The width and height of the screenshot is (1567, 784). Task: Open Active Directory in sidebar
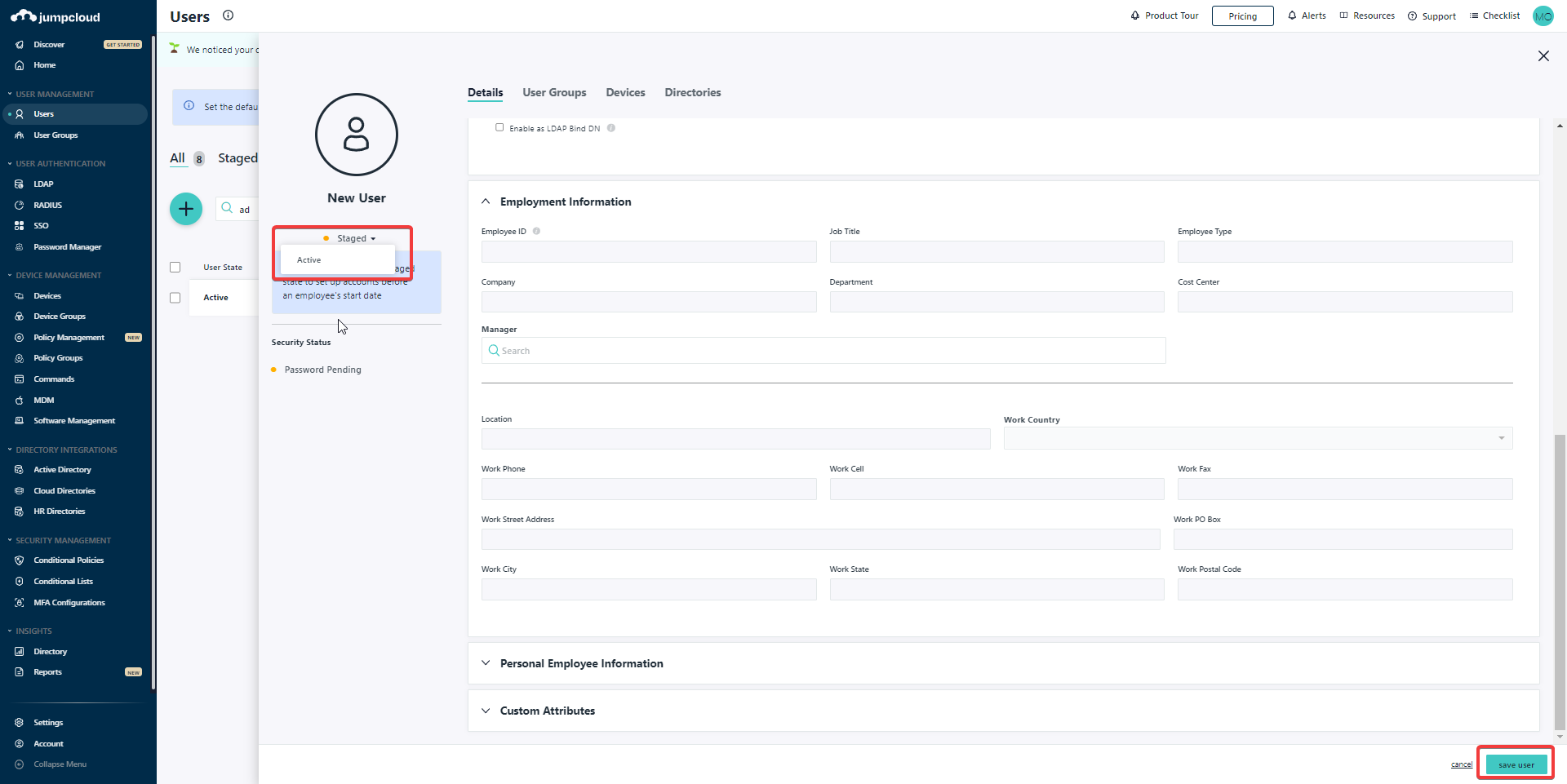62,470
